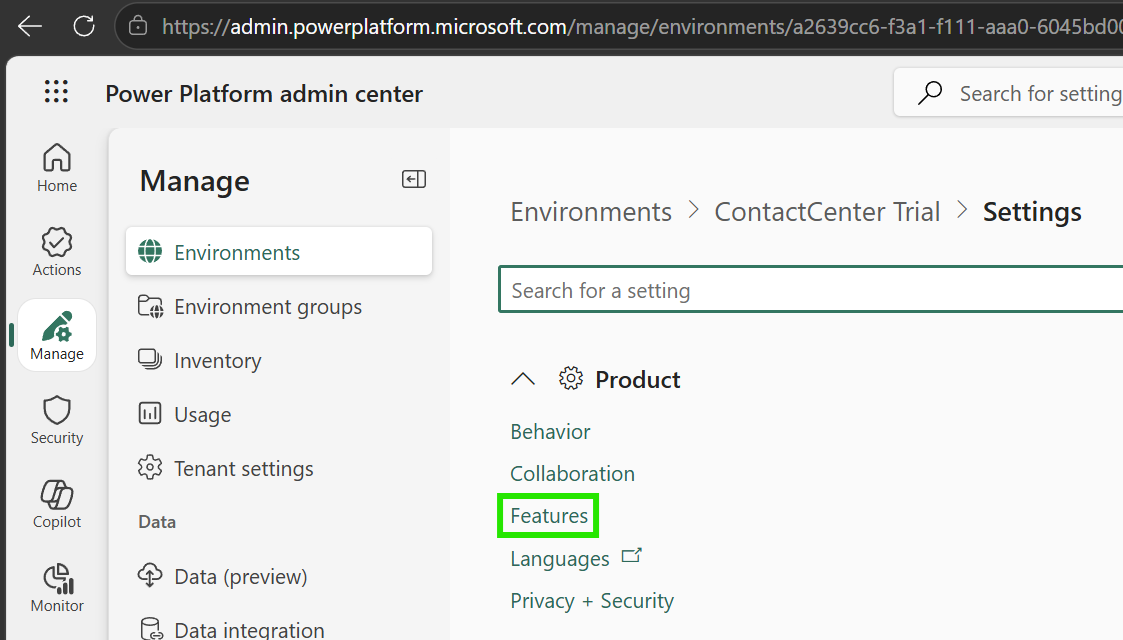Collapse the Product section chevron
The height and width of the screenshot is (640, 1123).
pyautogui.click(x=523, y=379)
